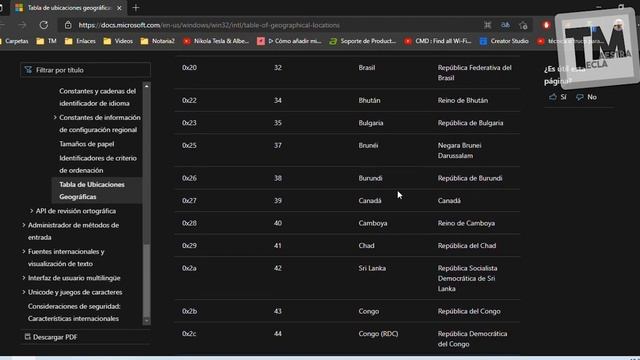Click the Microsoft docs URL in the address bar
Viewport: 640px width, 360px height.
[209, 25]
